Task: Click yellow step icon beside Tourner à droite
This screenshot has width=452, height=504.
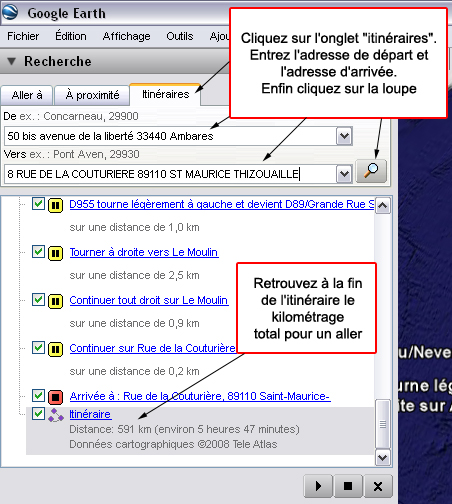Action: (x=56, y=253)
